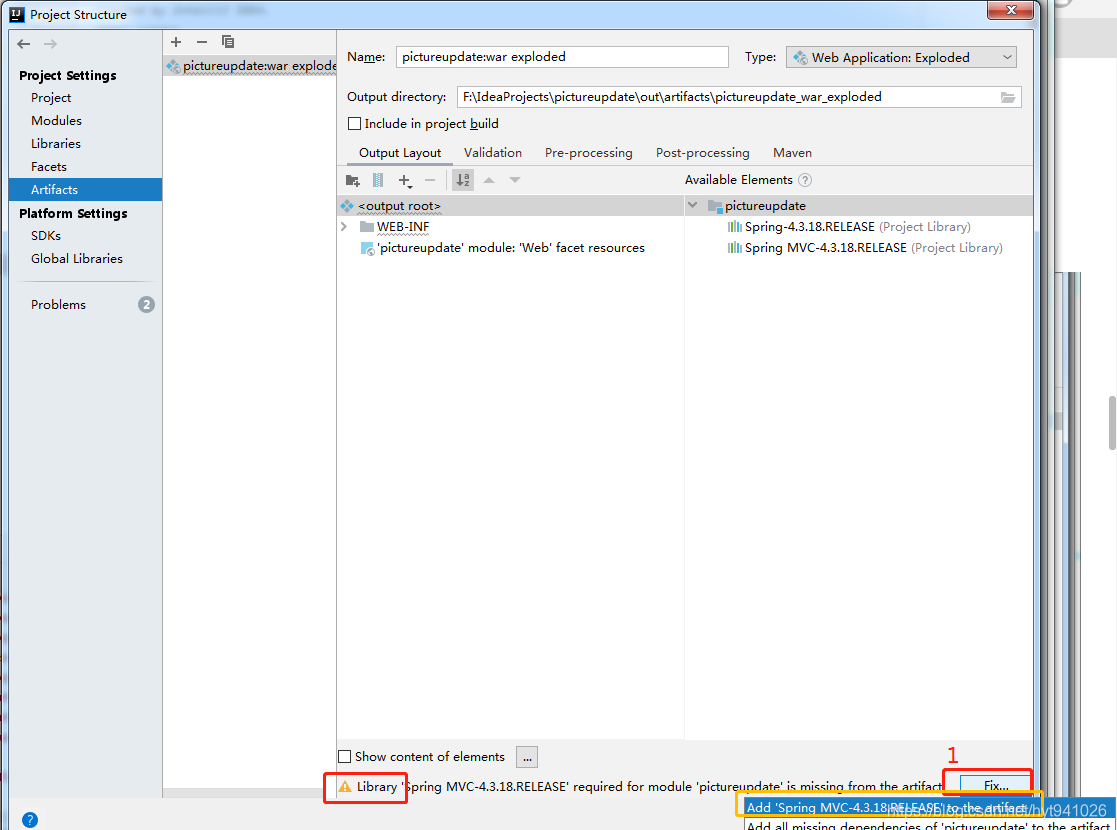Switch to the Post-processing tab
This screenshot has width=1117, height=830.
tap(702, 152)
